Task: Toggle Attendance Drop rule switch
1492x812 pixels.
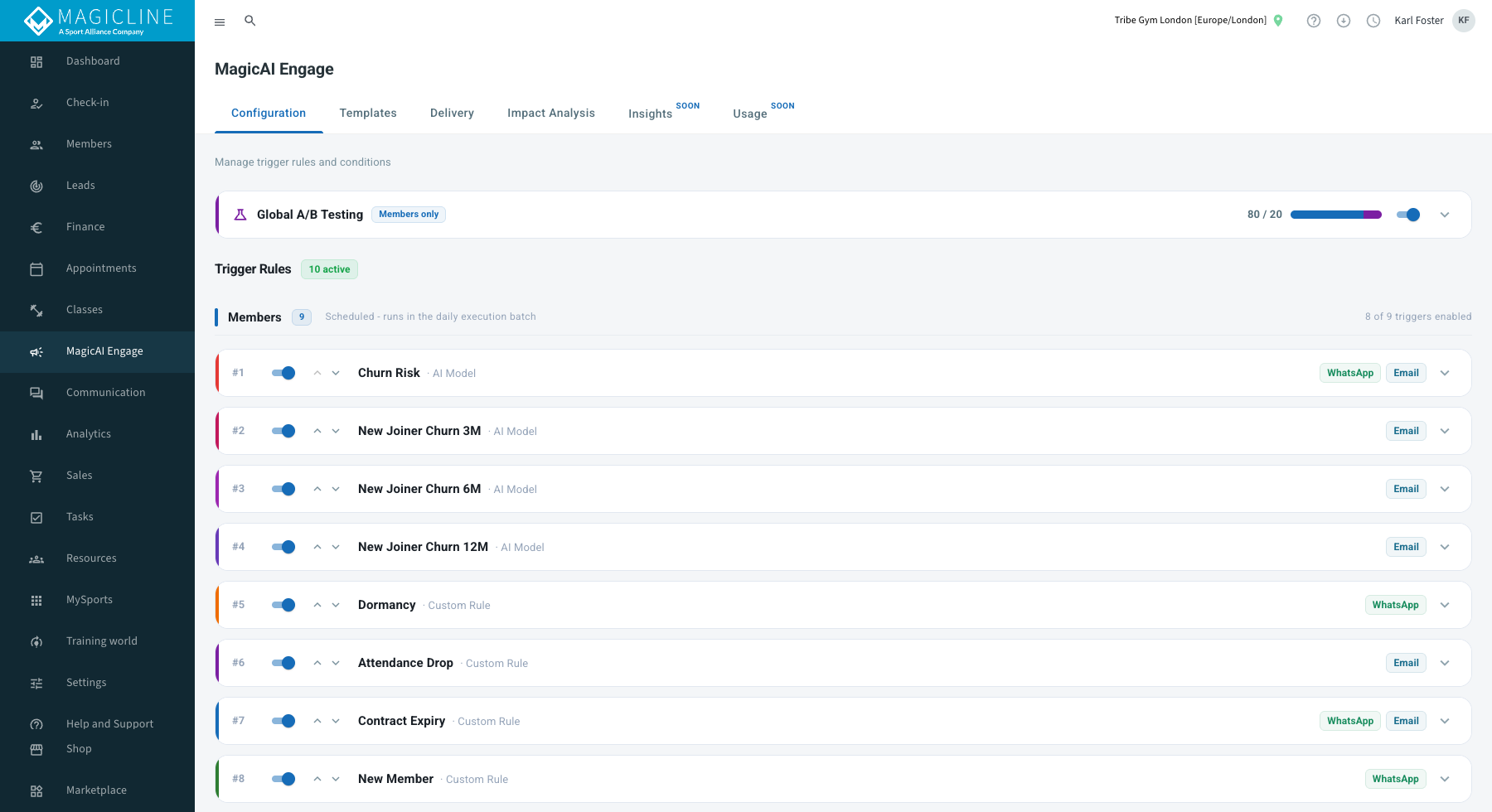Action: (x=283, y=663)
